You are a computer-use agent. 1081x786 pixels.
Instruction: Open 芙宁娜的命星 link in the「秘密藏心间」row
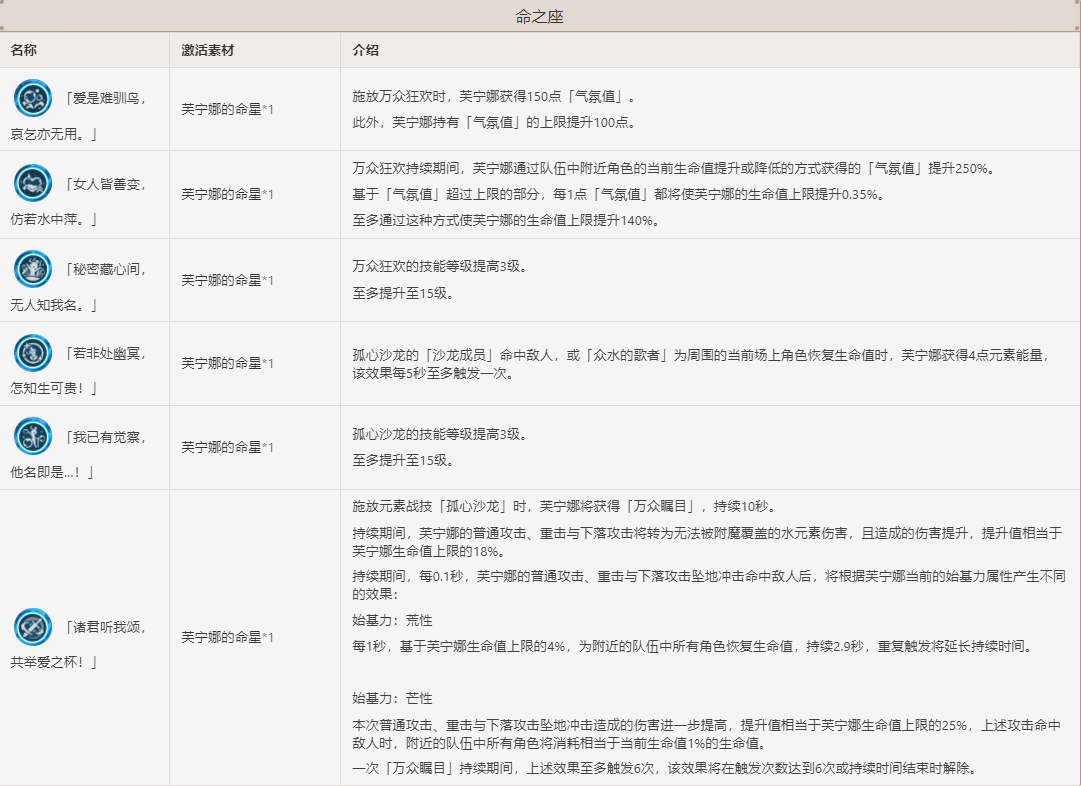pos(220,280)
